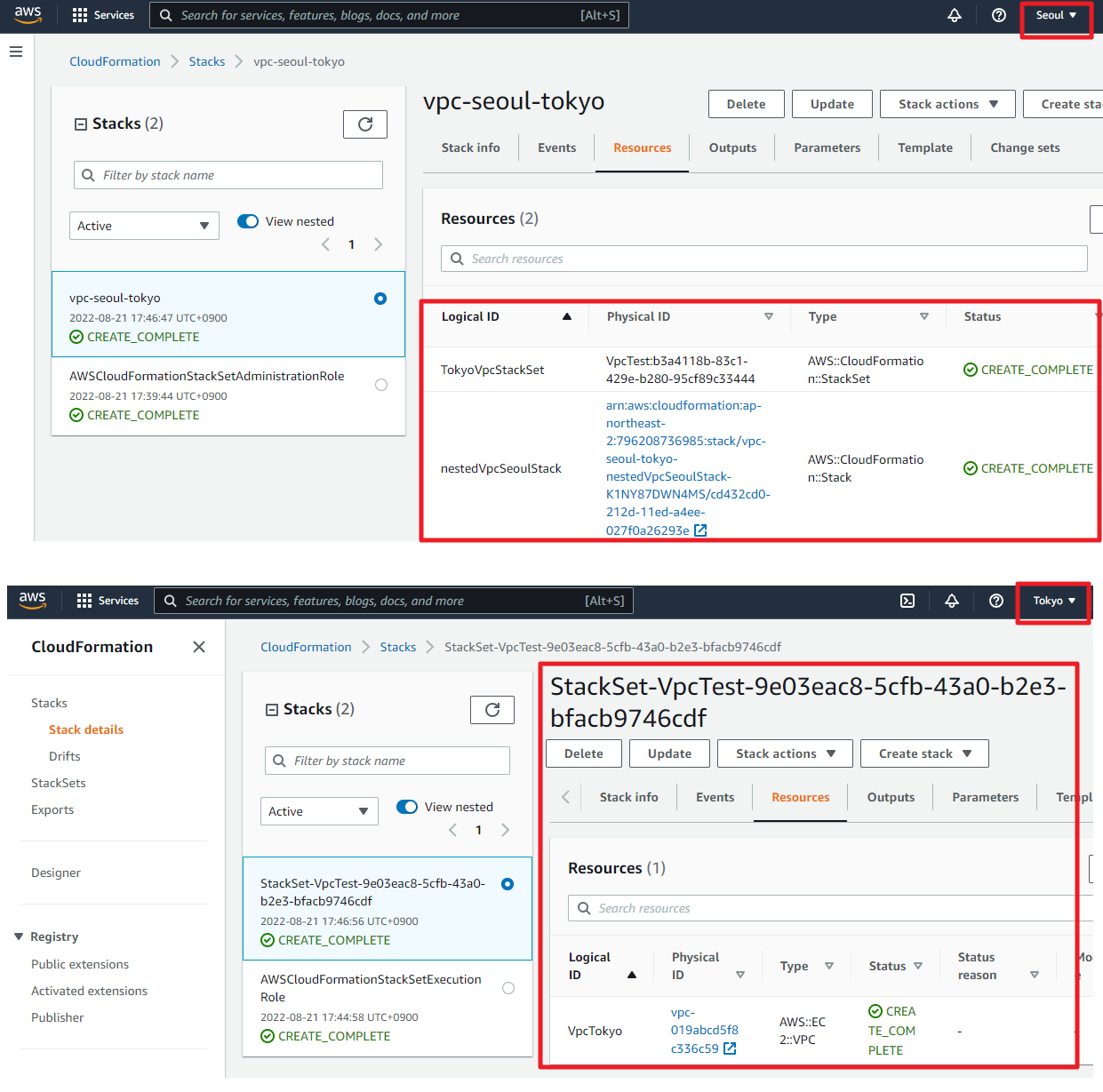Image resolution: width=1103 pixels, height=1092 pixels.
Task: Switch to Events tab for vpc-seoul-tokyo
Action: click(556, 147)
